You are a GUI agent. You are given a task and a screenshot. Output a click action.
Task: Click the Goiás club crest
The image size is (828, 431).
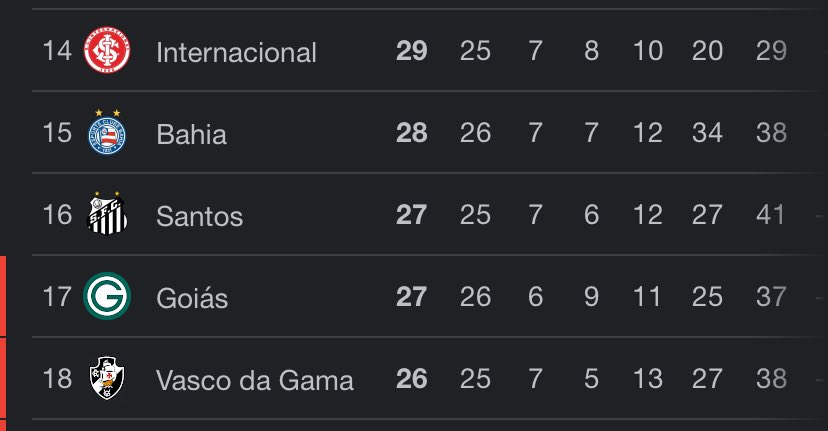tap(106, 297)
